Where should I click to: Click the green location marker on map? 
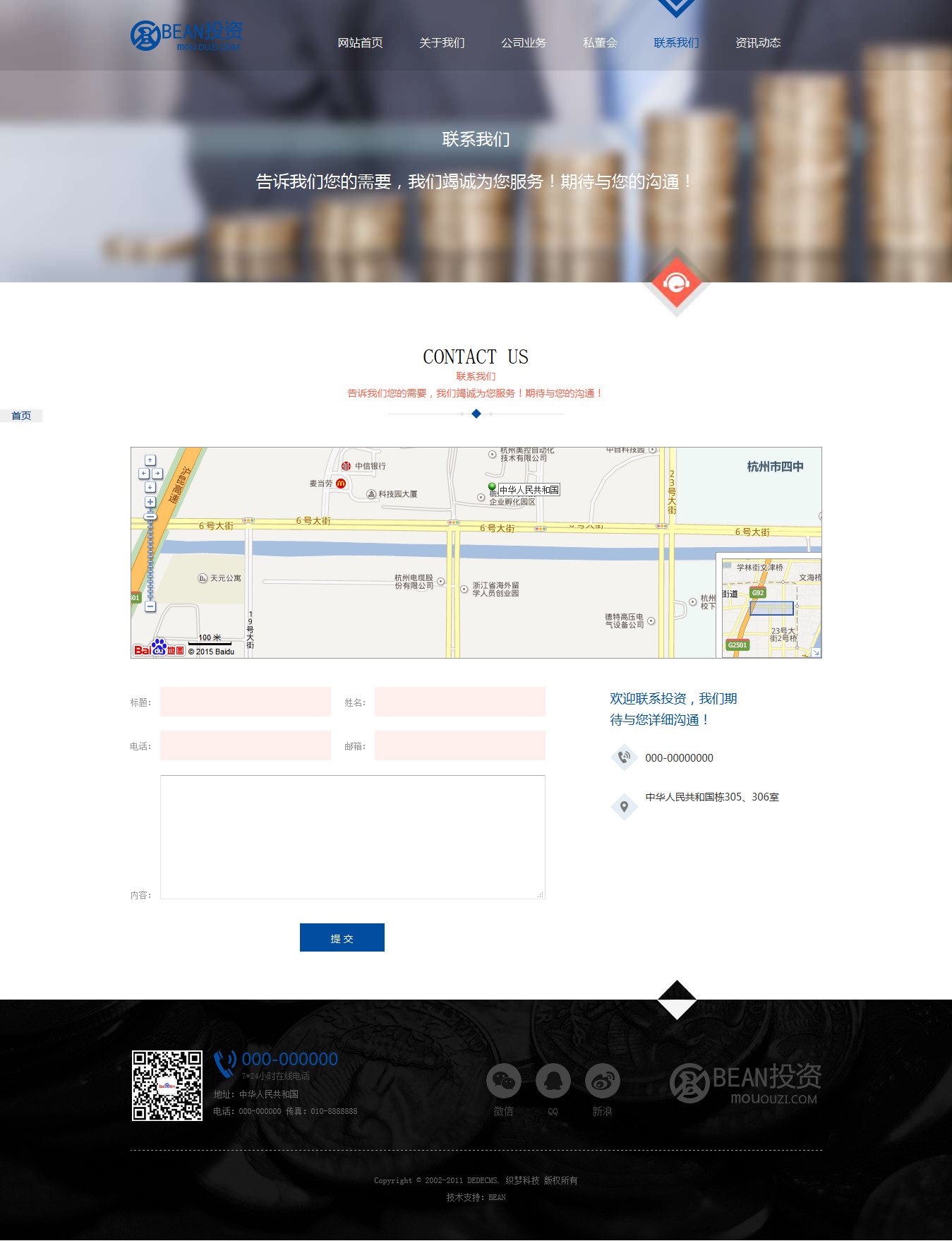tap(492, 487)
